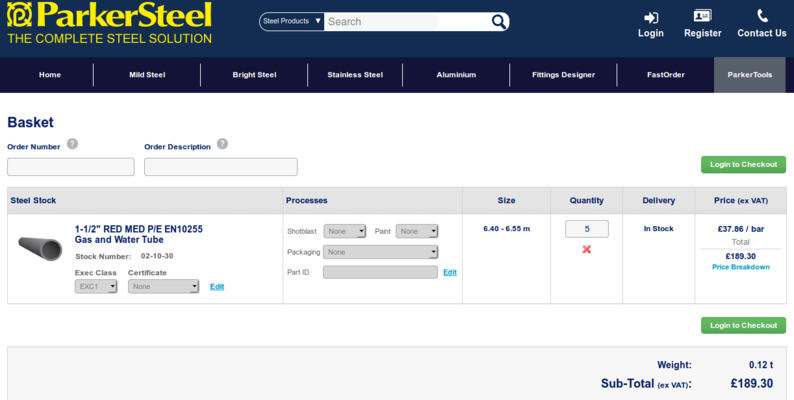Click the Contact Us text link
Image resolution: width=794 pixels, height=400 pixels.
(x=762, y=33)
